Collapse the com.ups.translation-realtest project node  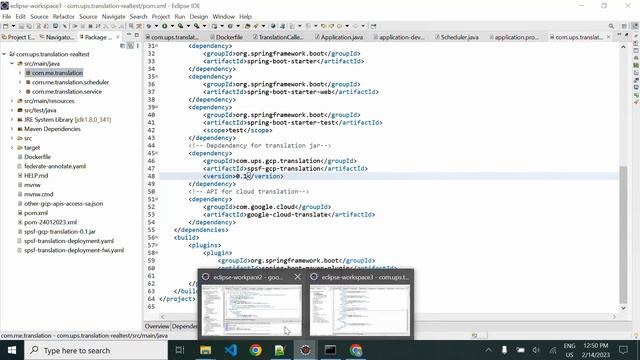pyautogui.click(x=4, y=54)
